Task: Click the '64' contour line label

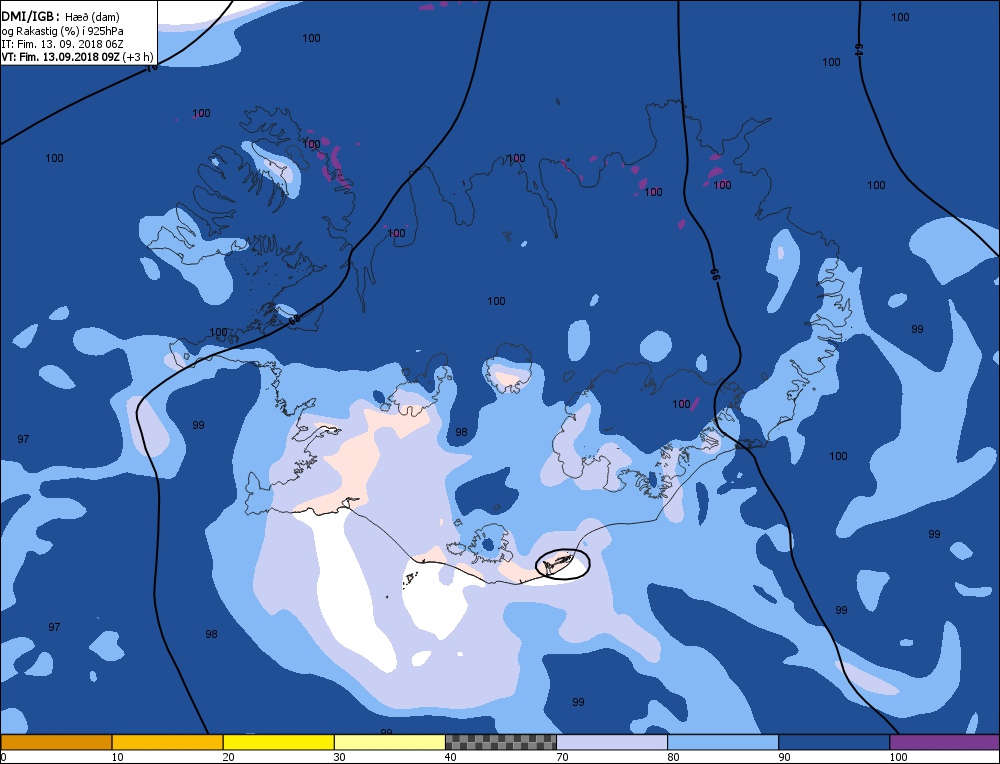Action: click(x=858, y=50)
